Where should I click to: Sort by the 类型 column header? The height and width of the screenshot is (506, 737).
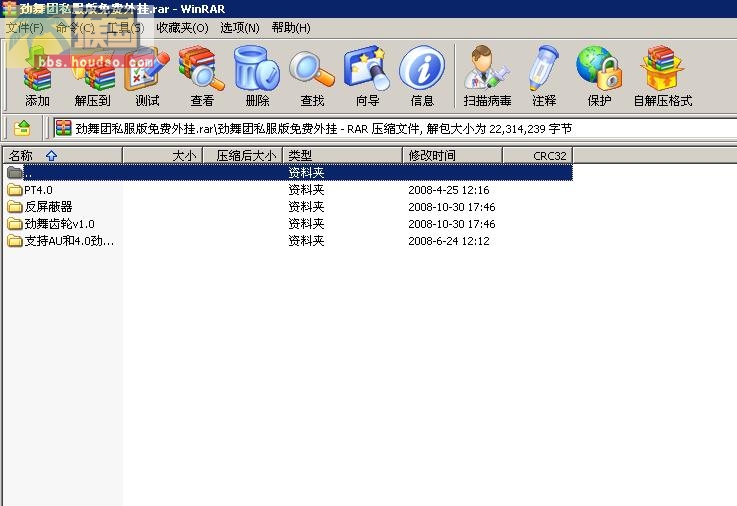(x=343, y=156)
